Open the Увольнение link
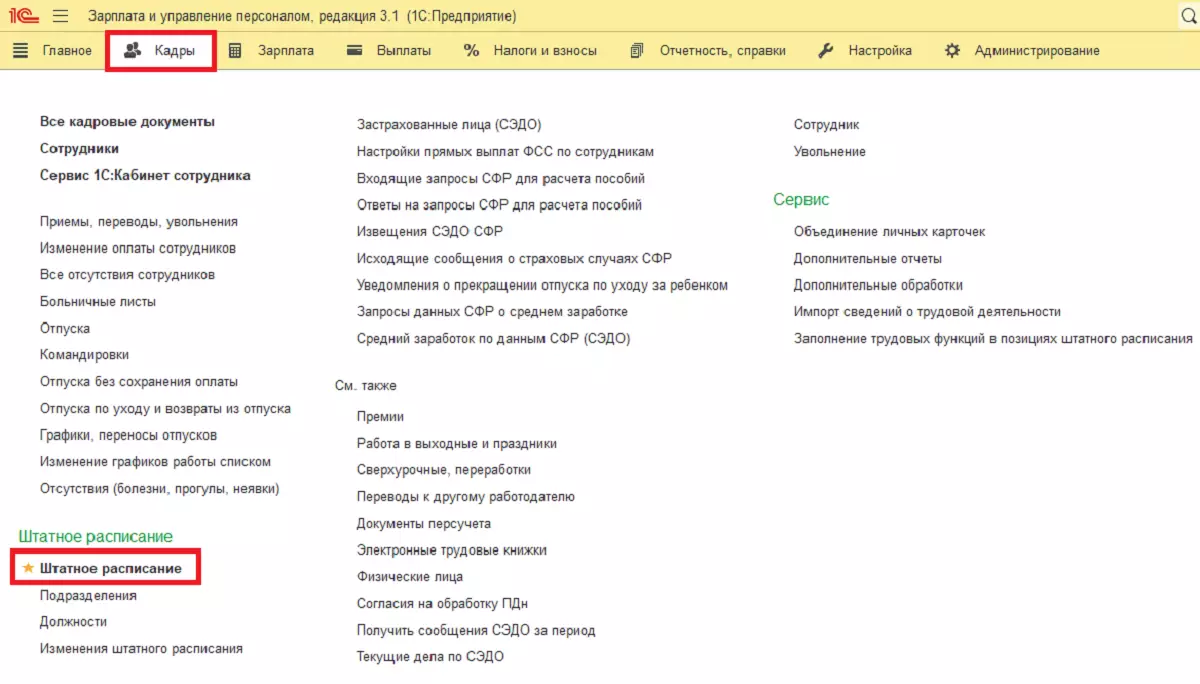This screenshot has width=1200, height=684. coord(830,151)
